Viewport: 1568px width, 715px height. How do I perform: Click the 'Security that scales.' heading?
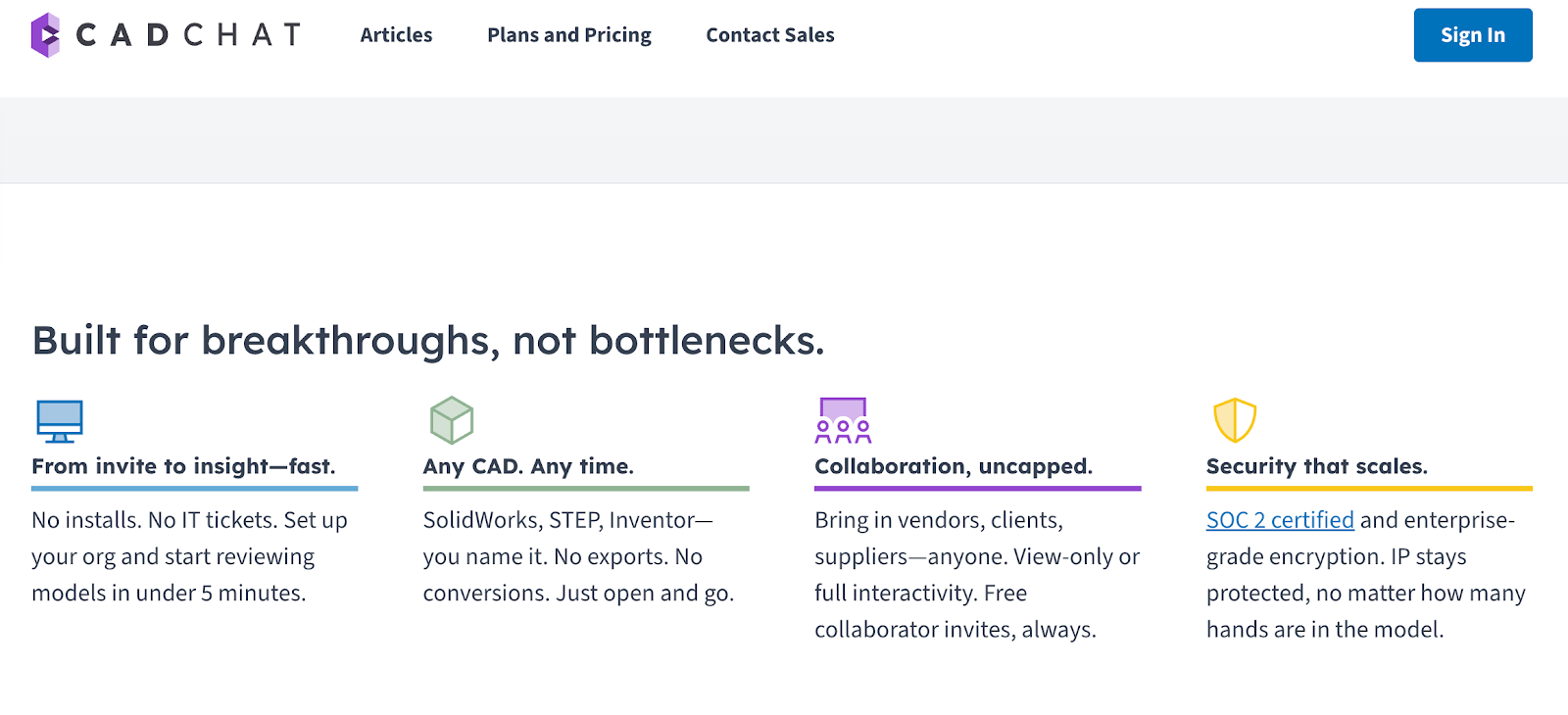(1317, 466)
